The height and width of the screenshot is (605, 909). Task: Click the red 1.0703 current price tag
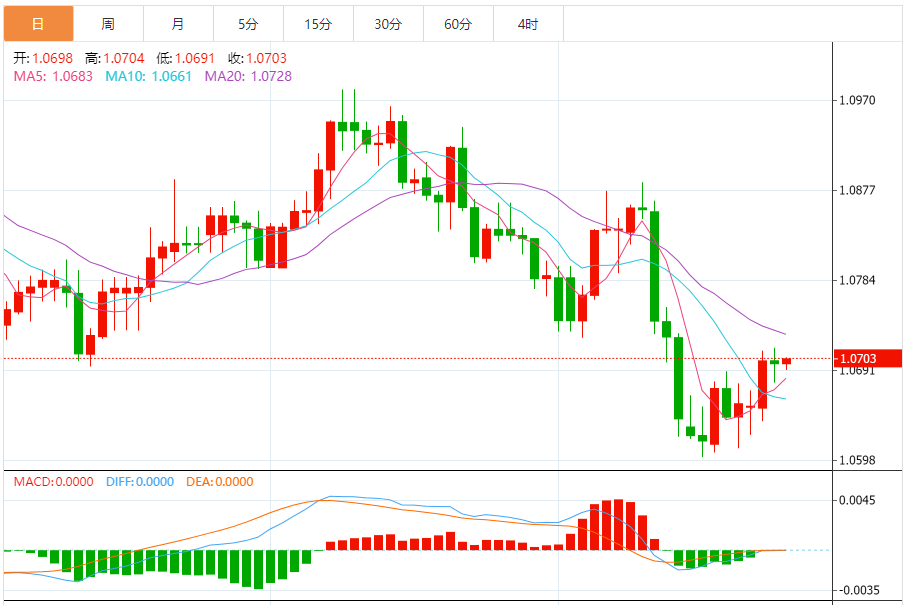point(868,358)
